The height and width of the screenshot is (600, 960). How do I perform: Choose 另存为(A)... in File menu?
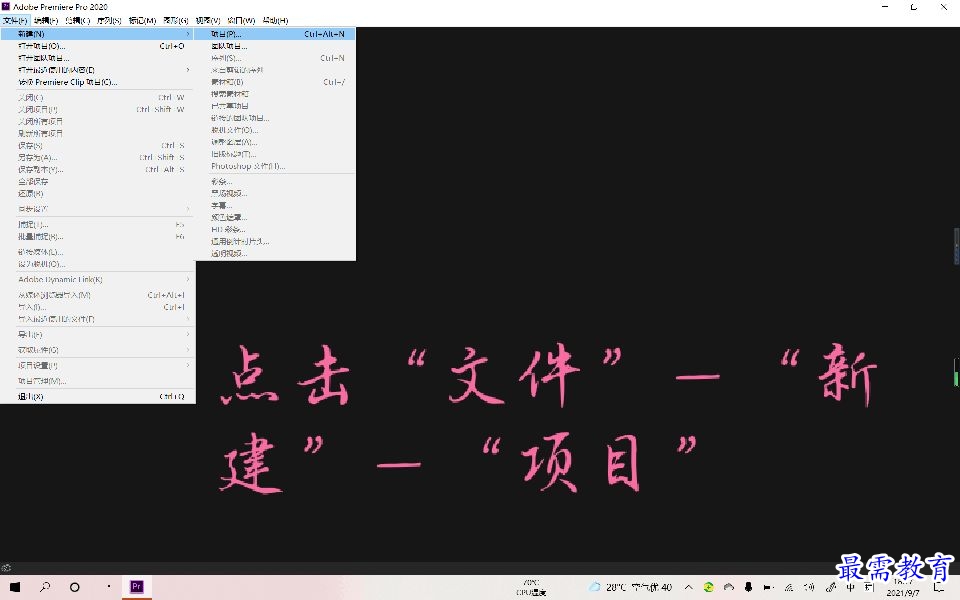[x=98, y=157]
